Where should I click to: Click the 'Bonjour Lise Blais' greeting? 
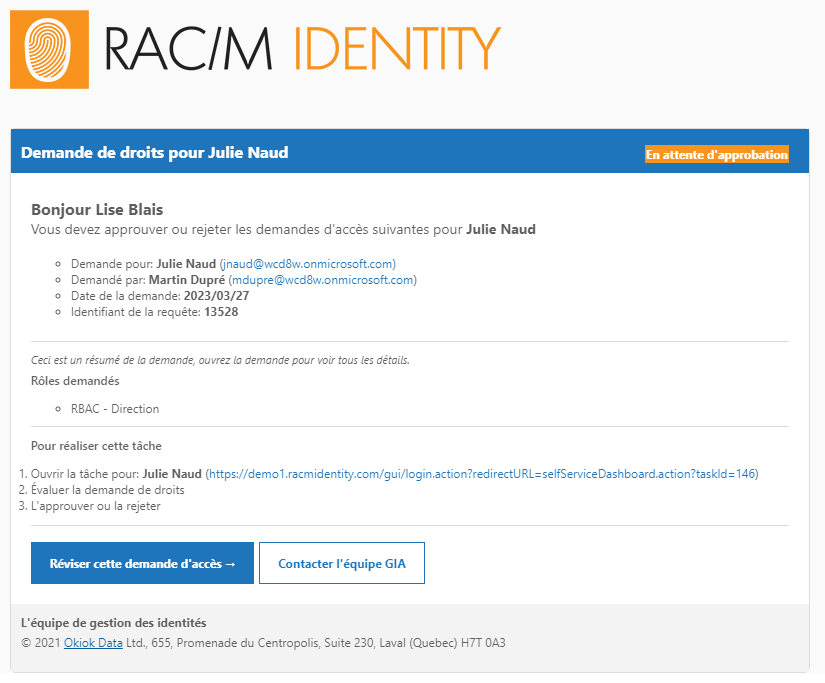[97, 209]
